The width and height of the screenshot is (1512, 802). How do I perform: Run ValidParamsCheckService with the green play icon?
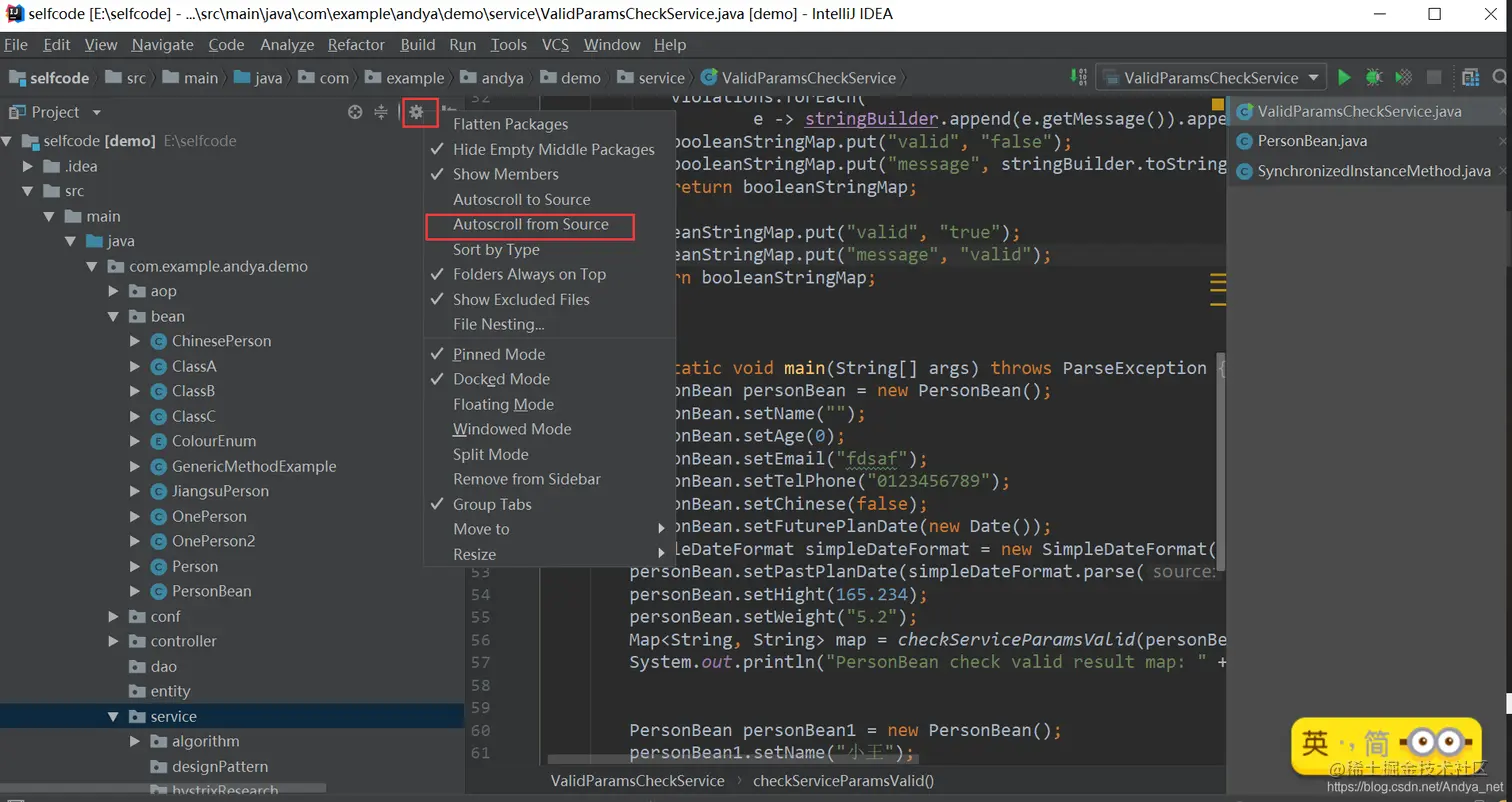pos(1344,77)
